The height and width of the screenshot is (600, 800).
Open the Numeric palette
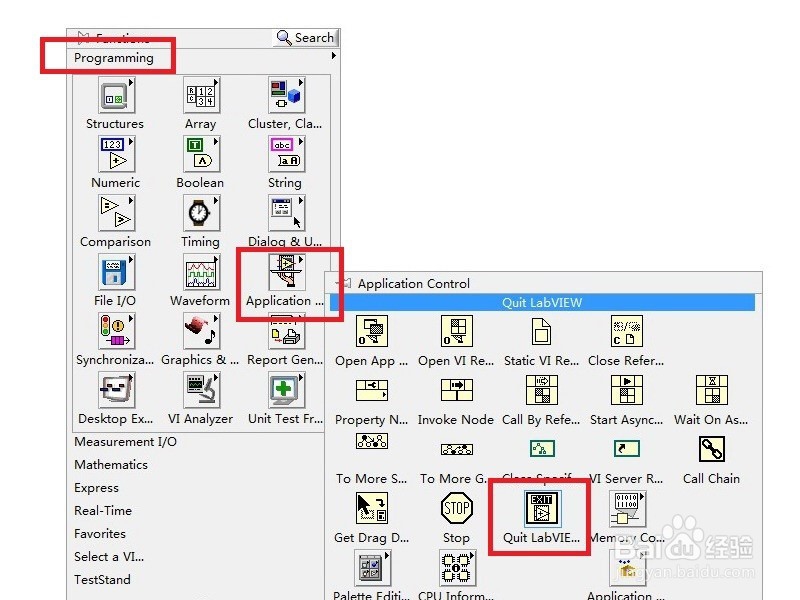pos(116,155)
